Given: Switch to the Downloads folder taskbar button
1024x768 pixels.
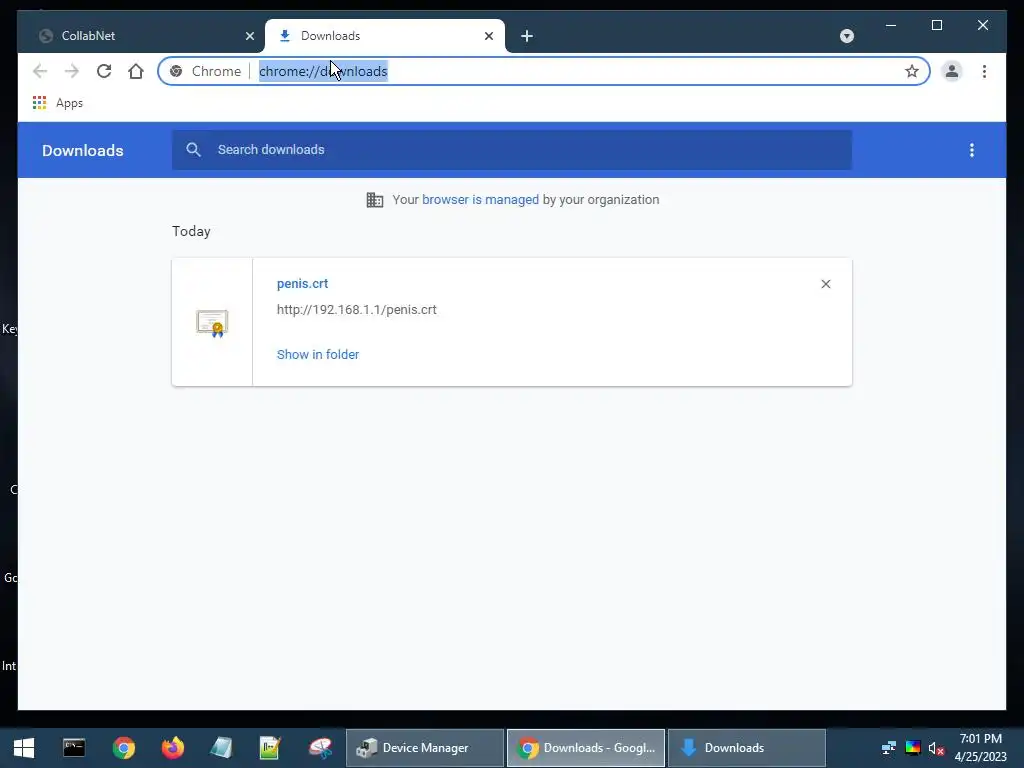Looking at the screenshot, I should [746, 748].
